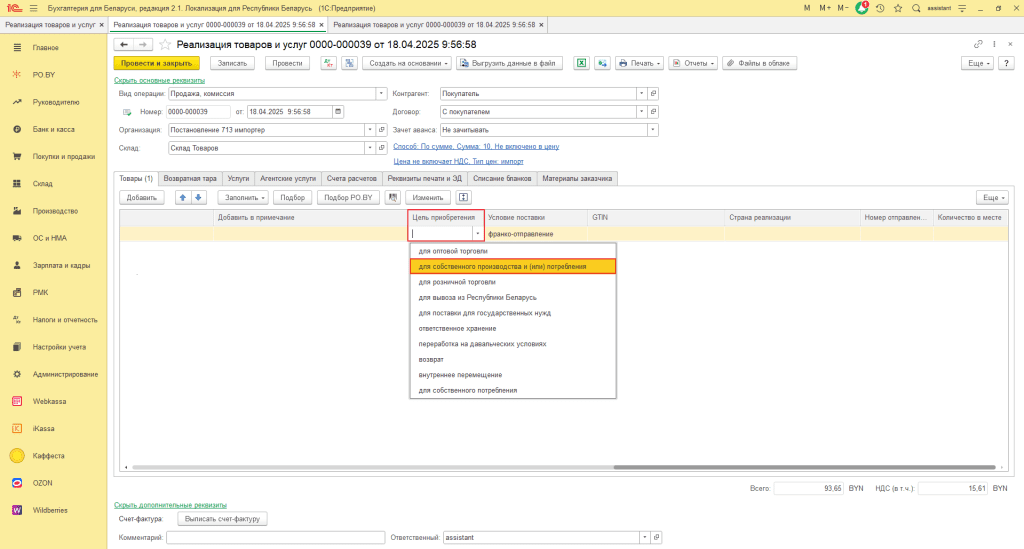
Task: Go forward with the right arrow
Action: pos(143,44)
